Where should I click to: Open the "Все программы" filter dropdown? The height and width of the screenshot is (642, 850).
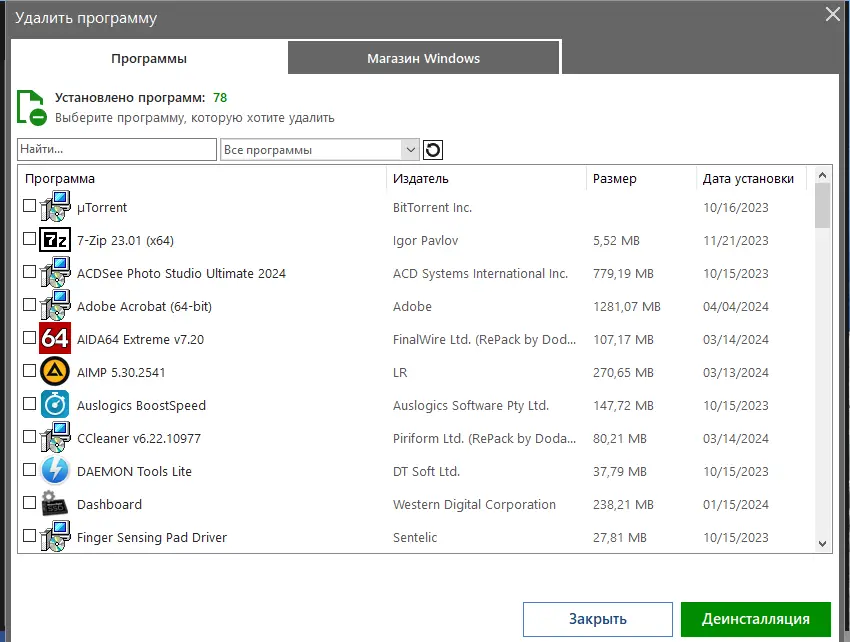[x=319, y=150]
